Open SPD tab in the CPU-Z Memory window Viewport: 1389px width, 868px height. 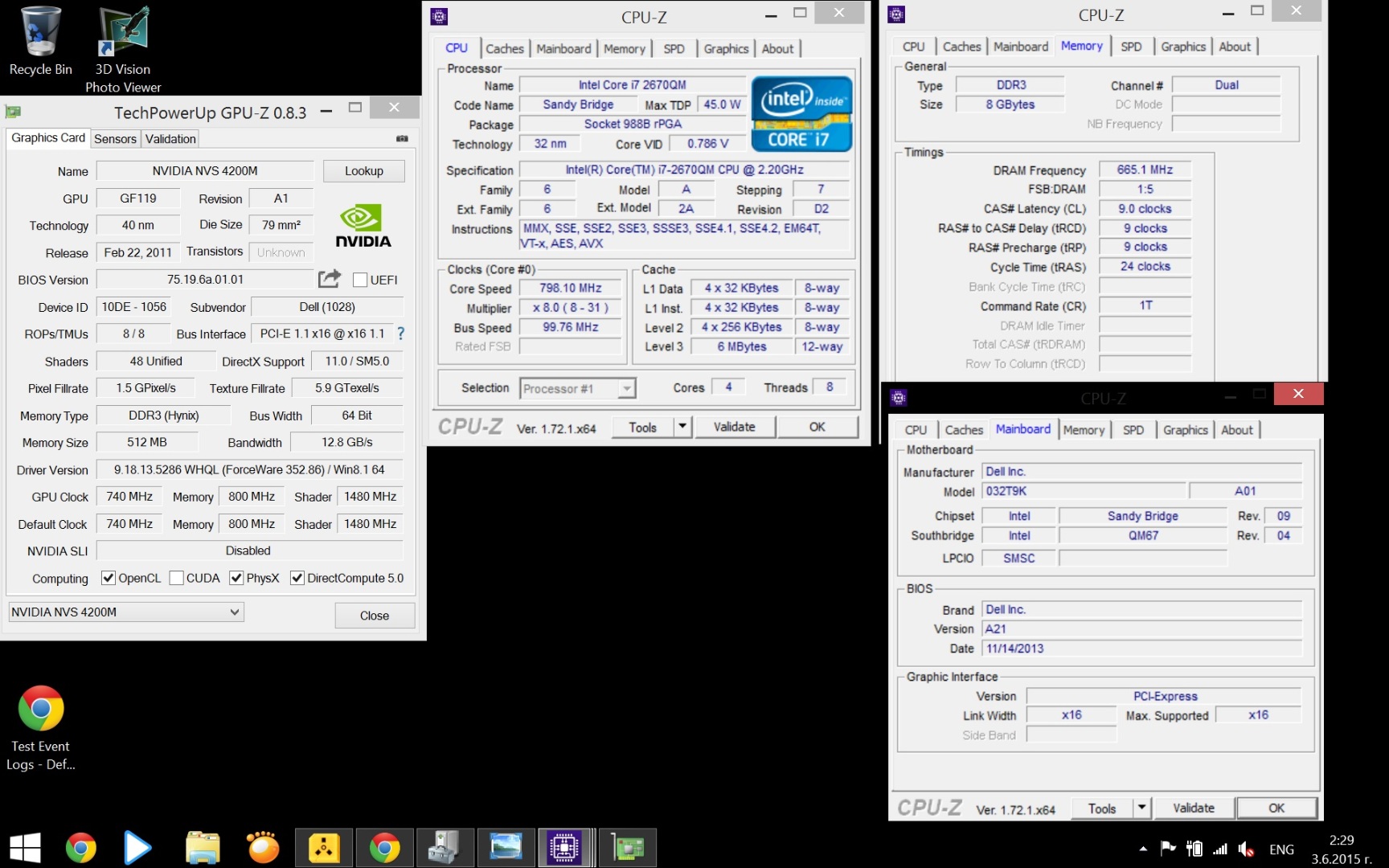point(1131,47)
